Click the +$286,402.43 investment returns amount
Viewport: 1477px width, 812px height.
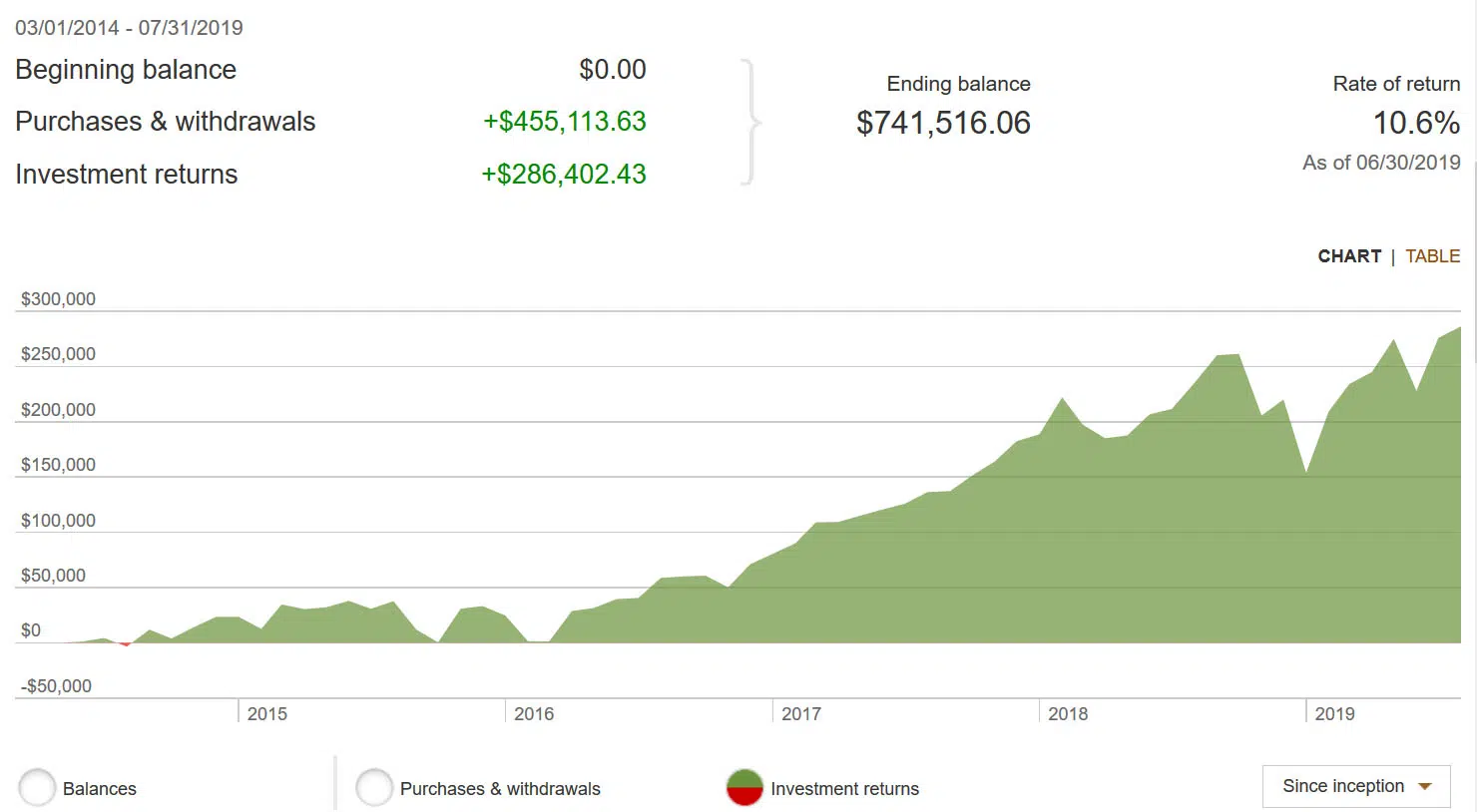564,175
